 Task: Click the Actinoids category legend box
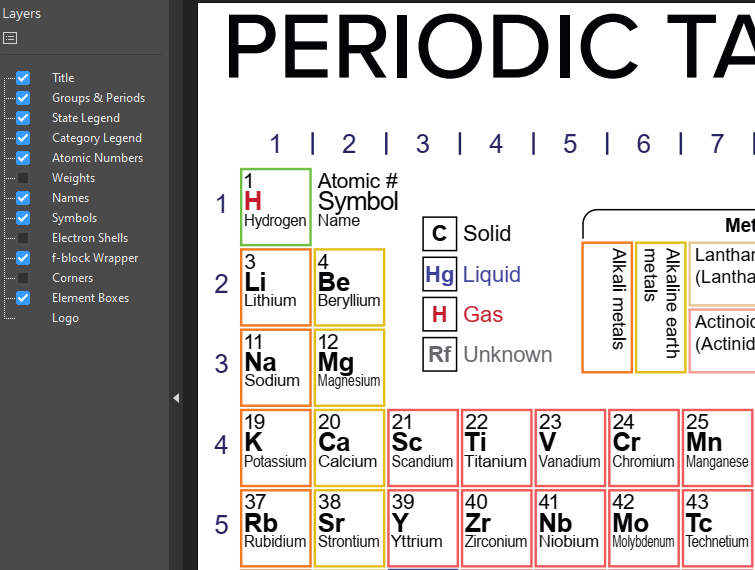722,341
